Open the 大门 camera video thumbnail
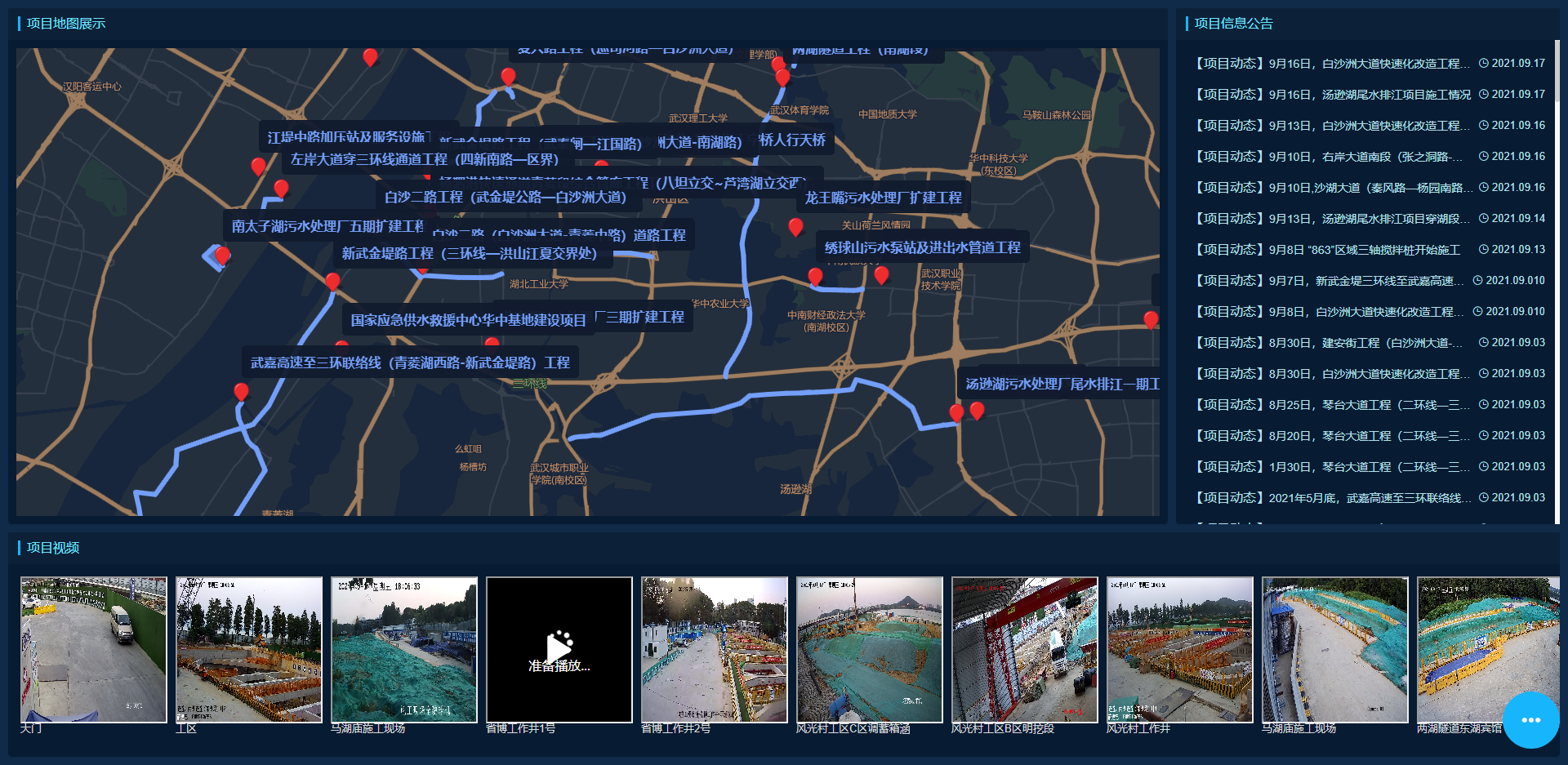The image size is (1568, 765). point(93,650)
